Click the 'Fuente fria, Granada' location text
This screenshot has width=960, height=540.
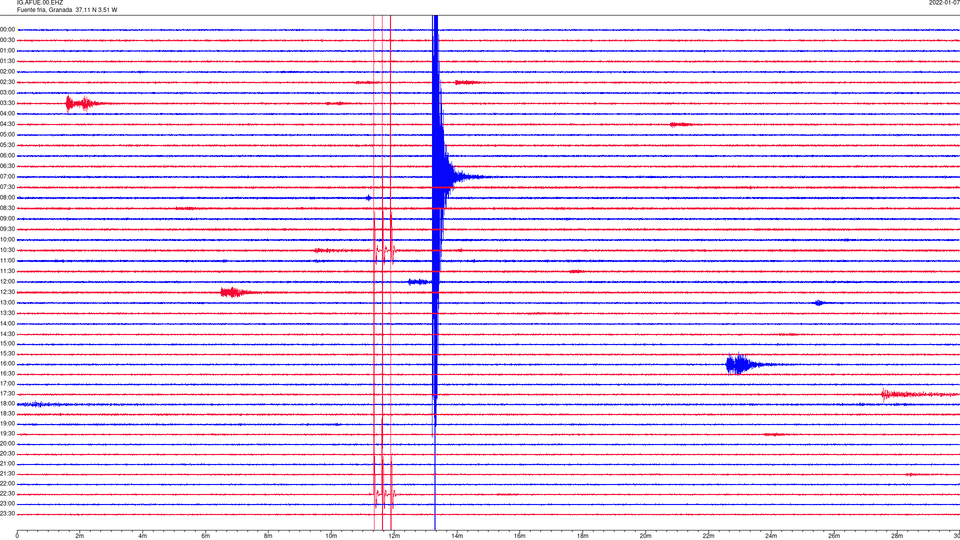click(x=44, y=10)
